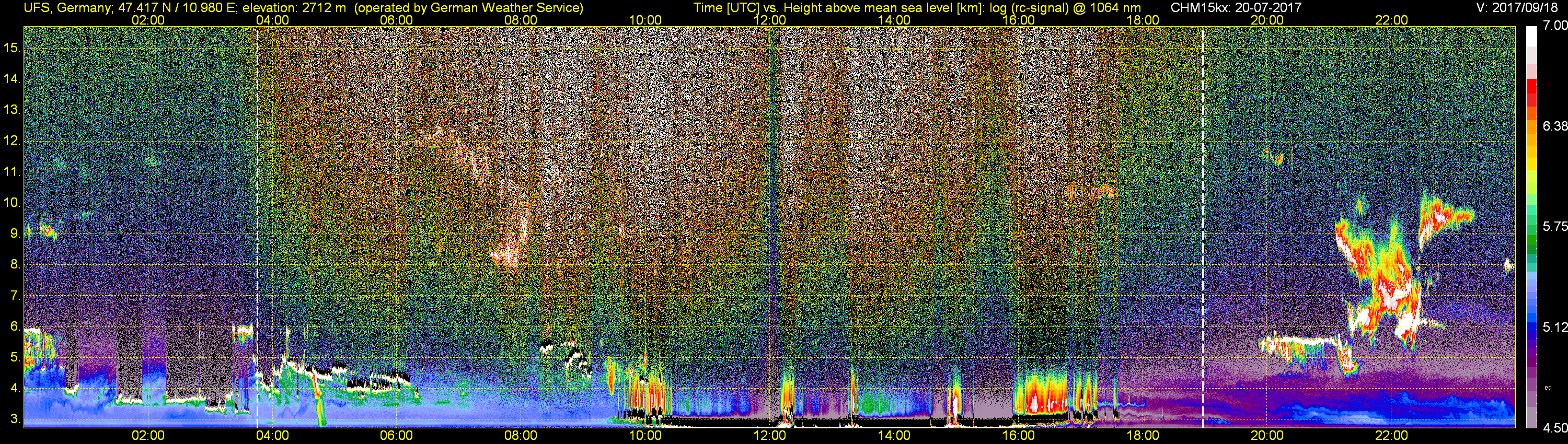Select the text "(operated by German Weather Service)"
Screen dimensions: 1568x444
click(468, 7)
